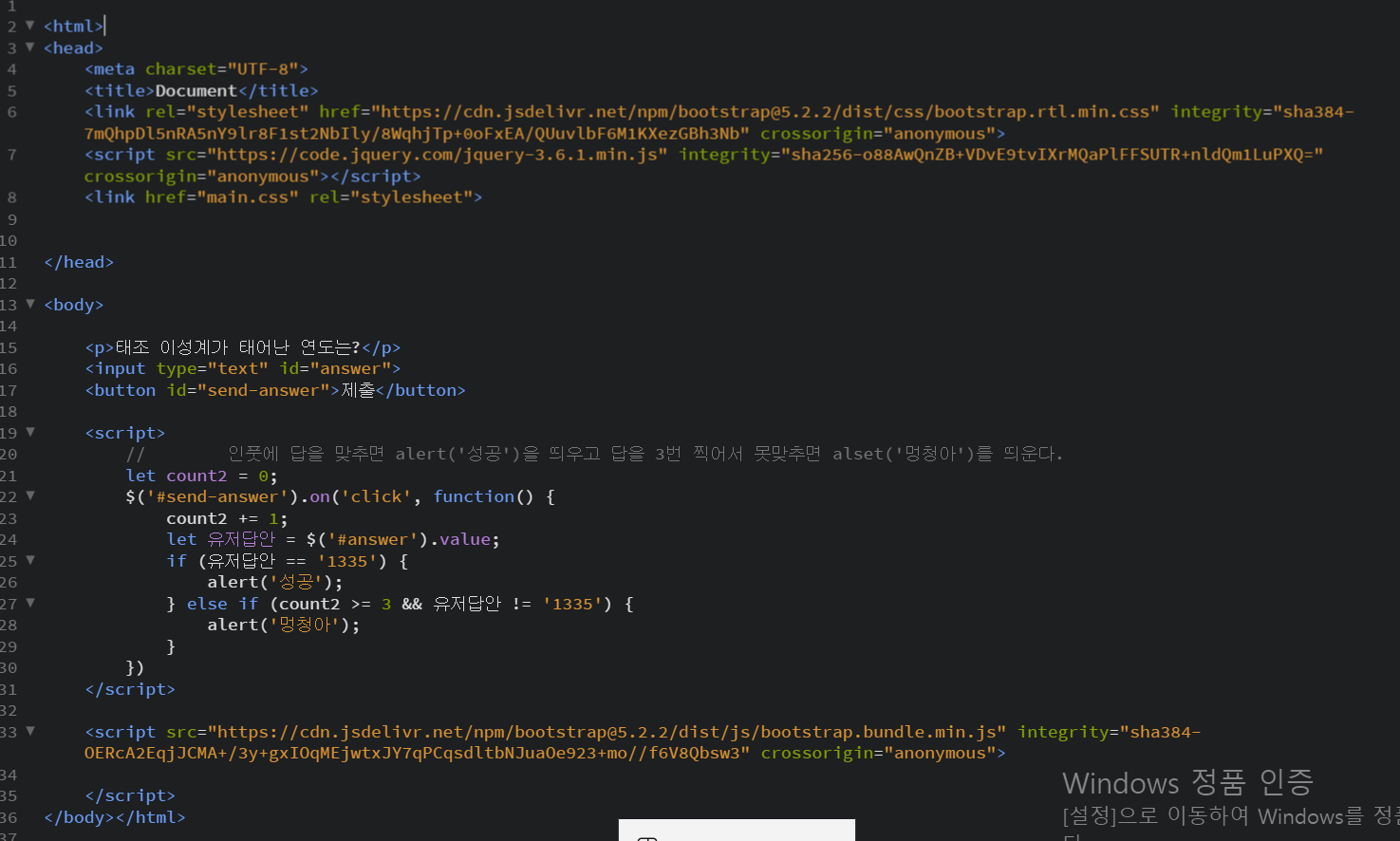Collapse the html tag fold arrow
The height and width of the screenshot is (841, 1400).
pyautogui.click(x=29, y=26)
